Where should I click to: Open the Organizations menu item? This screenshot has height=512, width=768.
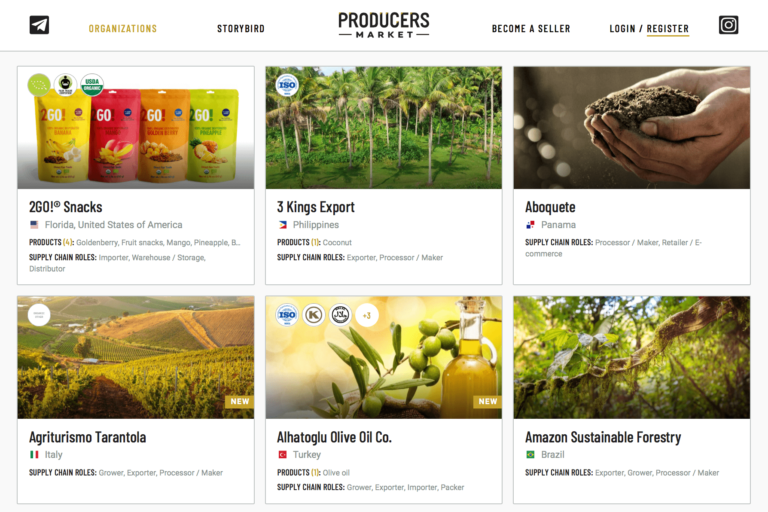(123, 28)
